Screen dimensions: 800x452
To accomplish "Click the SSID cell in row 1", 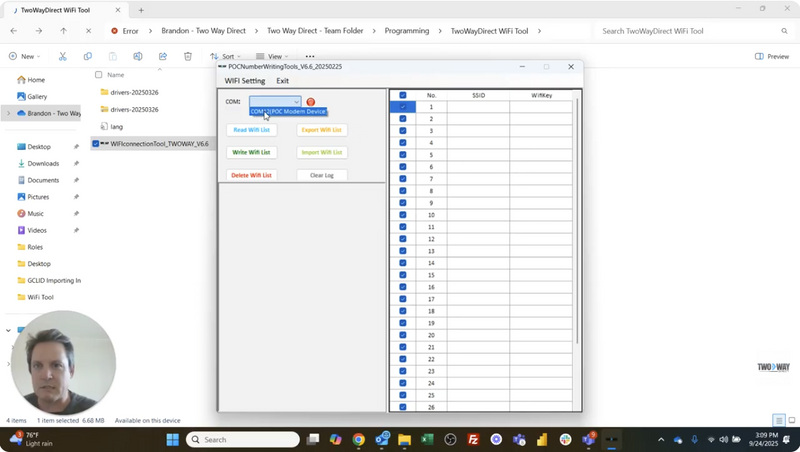I will (478, 107).
